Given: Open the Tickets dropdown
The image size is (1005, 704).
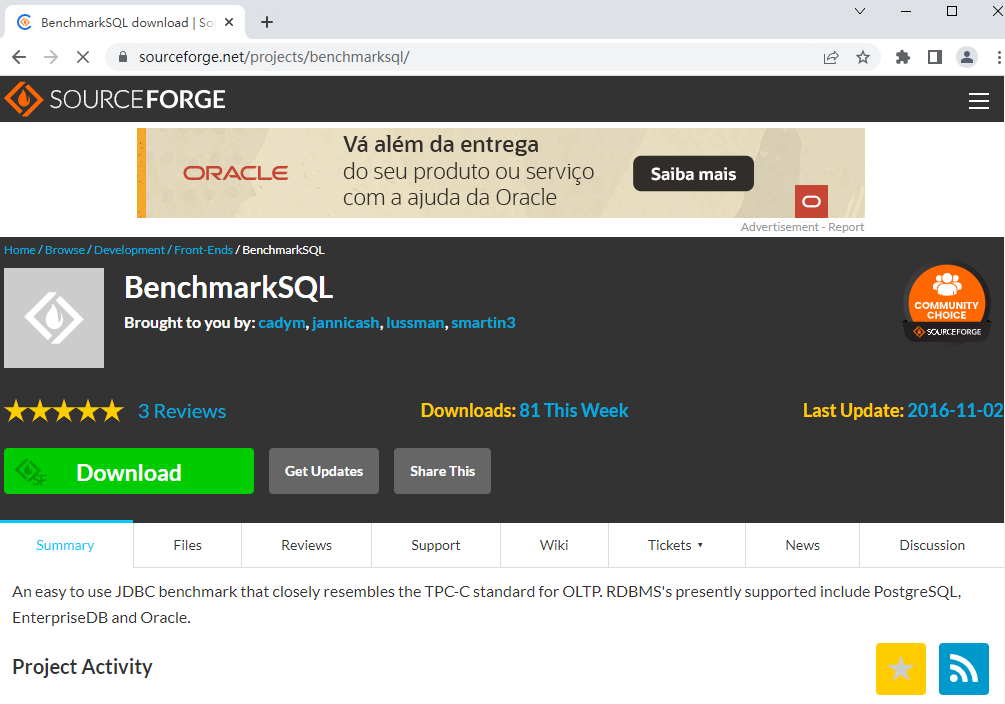Looking at the screenshot, I should click(676, 545).
